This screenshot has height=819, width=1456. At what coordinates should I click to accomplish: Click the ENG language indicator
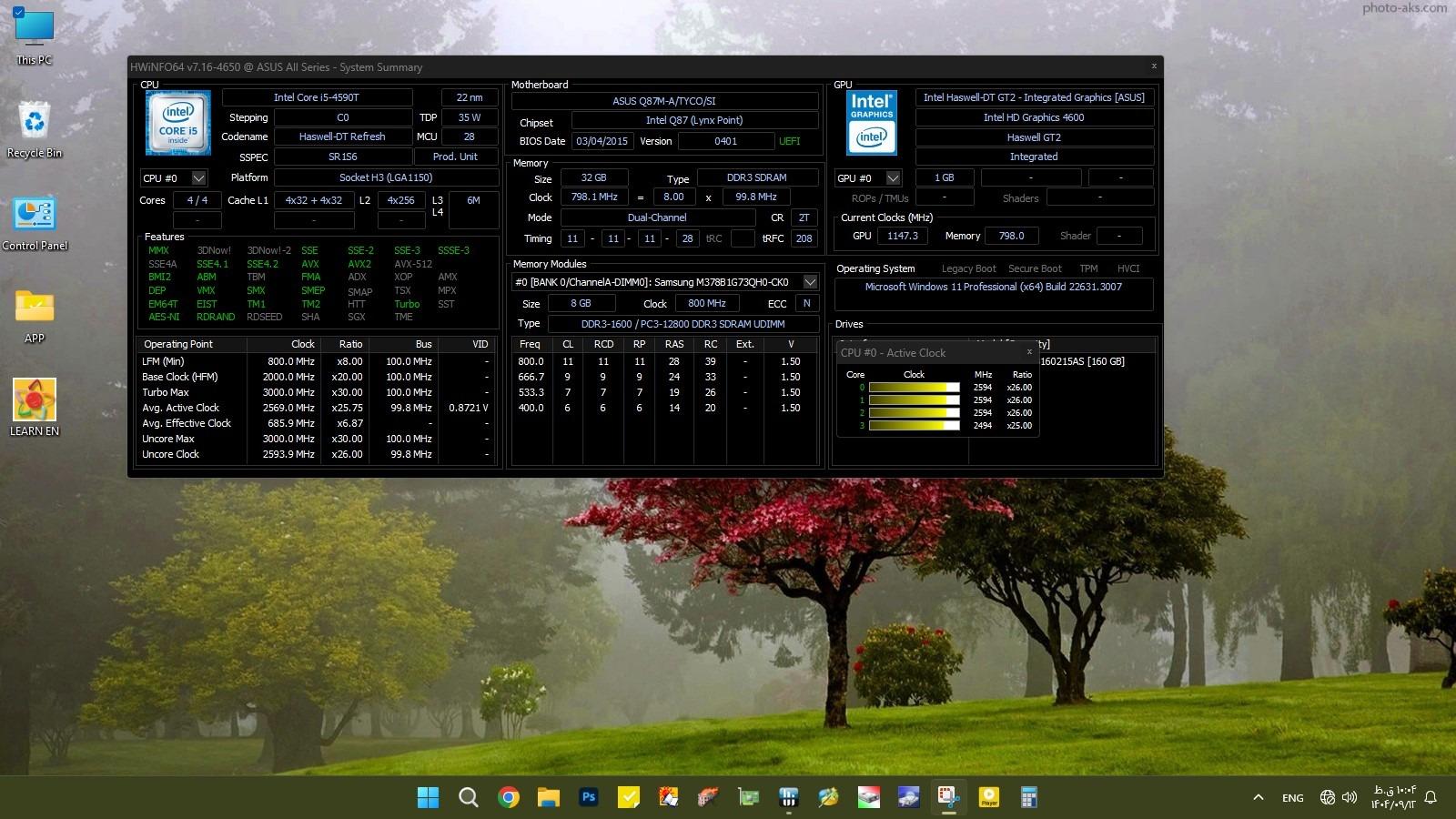tap(1292, 798)
